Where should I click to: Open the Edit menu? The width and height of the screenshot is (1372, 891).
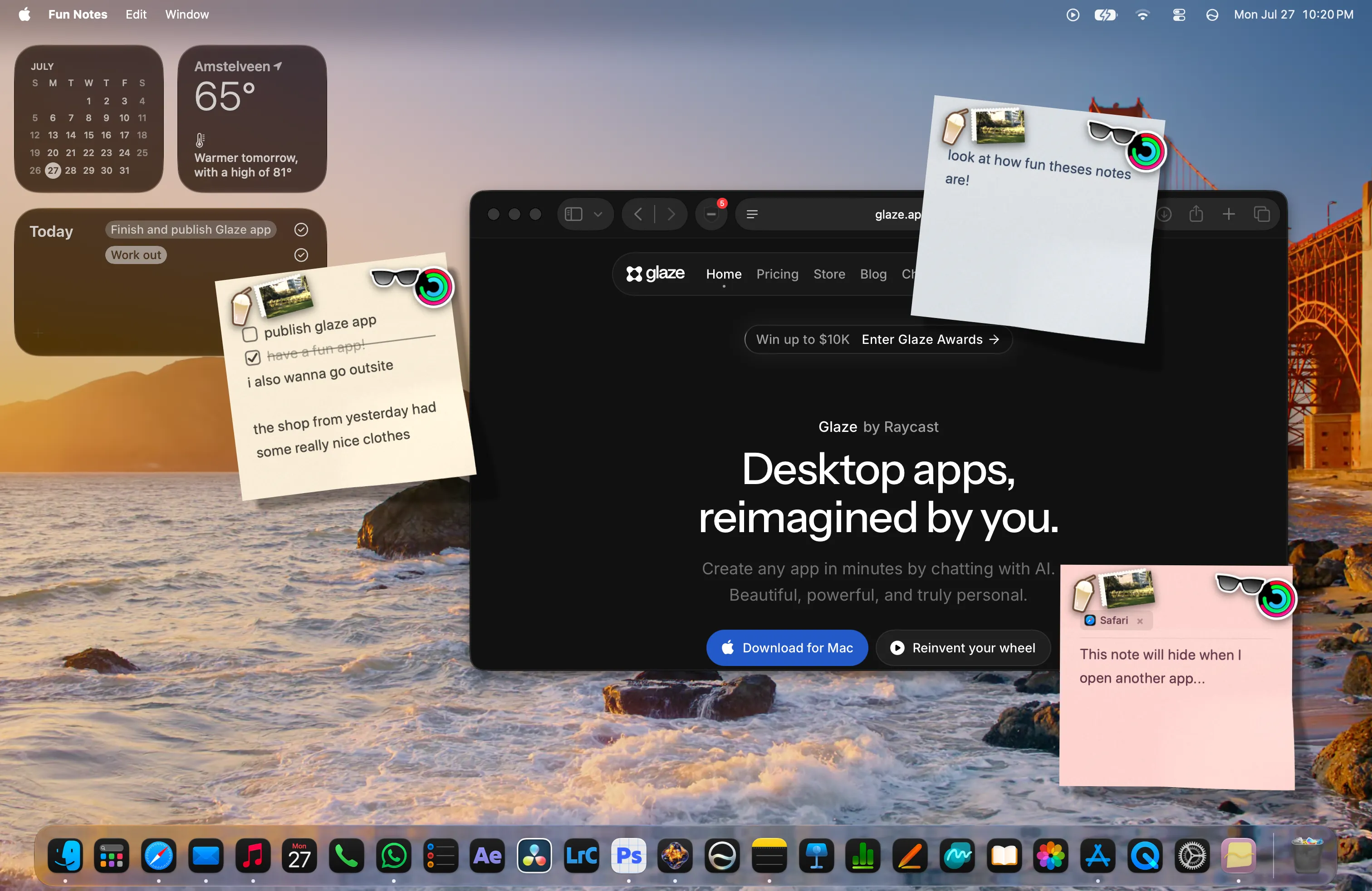click(x=136, y=15)
